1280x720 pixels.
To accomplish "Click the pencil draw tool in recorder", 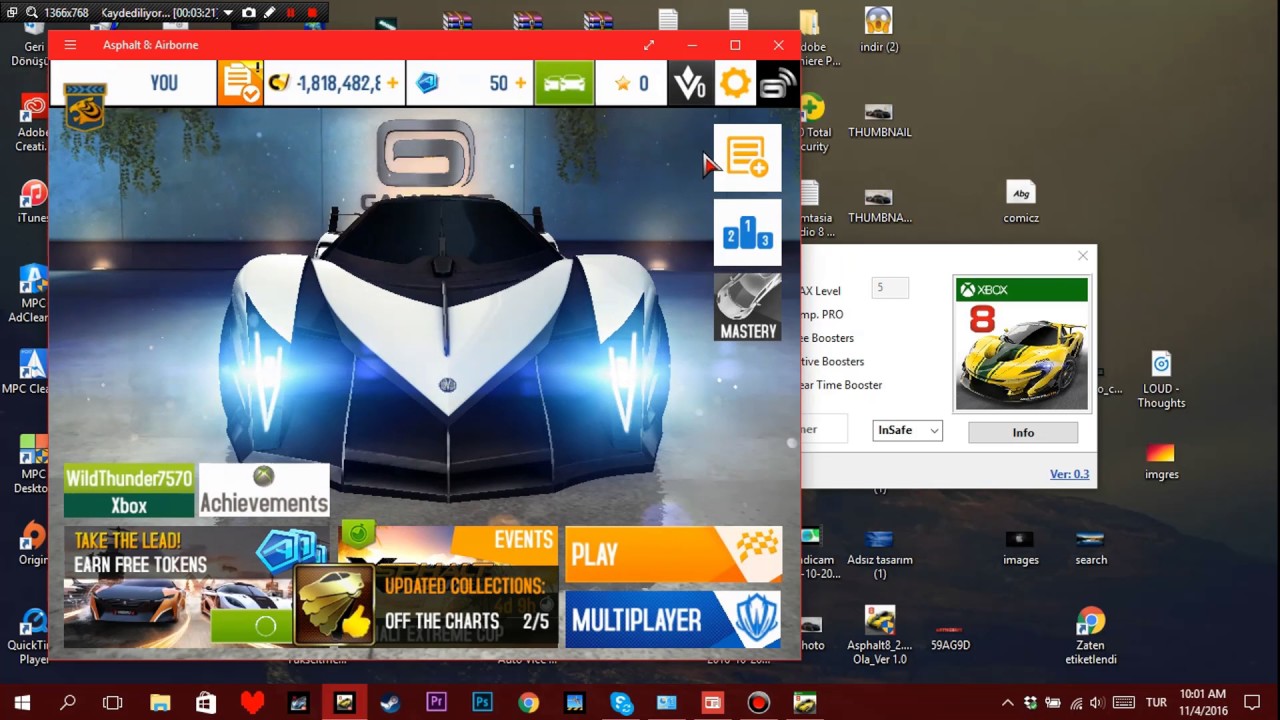I will click(x=270, y=13).
